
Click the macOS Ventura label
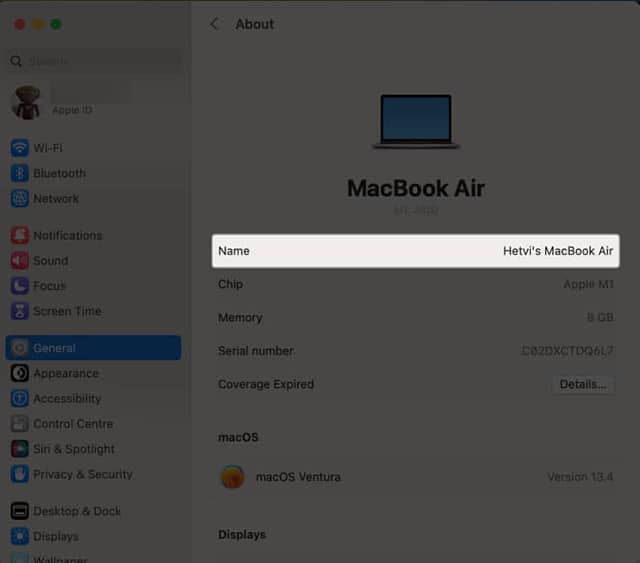(x=298, y=476)
